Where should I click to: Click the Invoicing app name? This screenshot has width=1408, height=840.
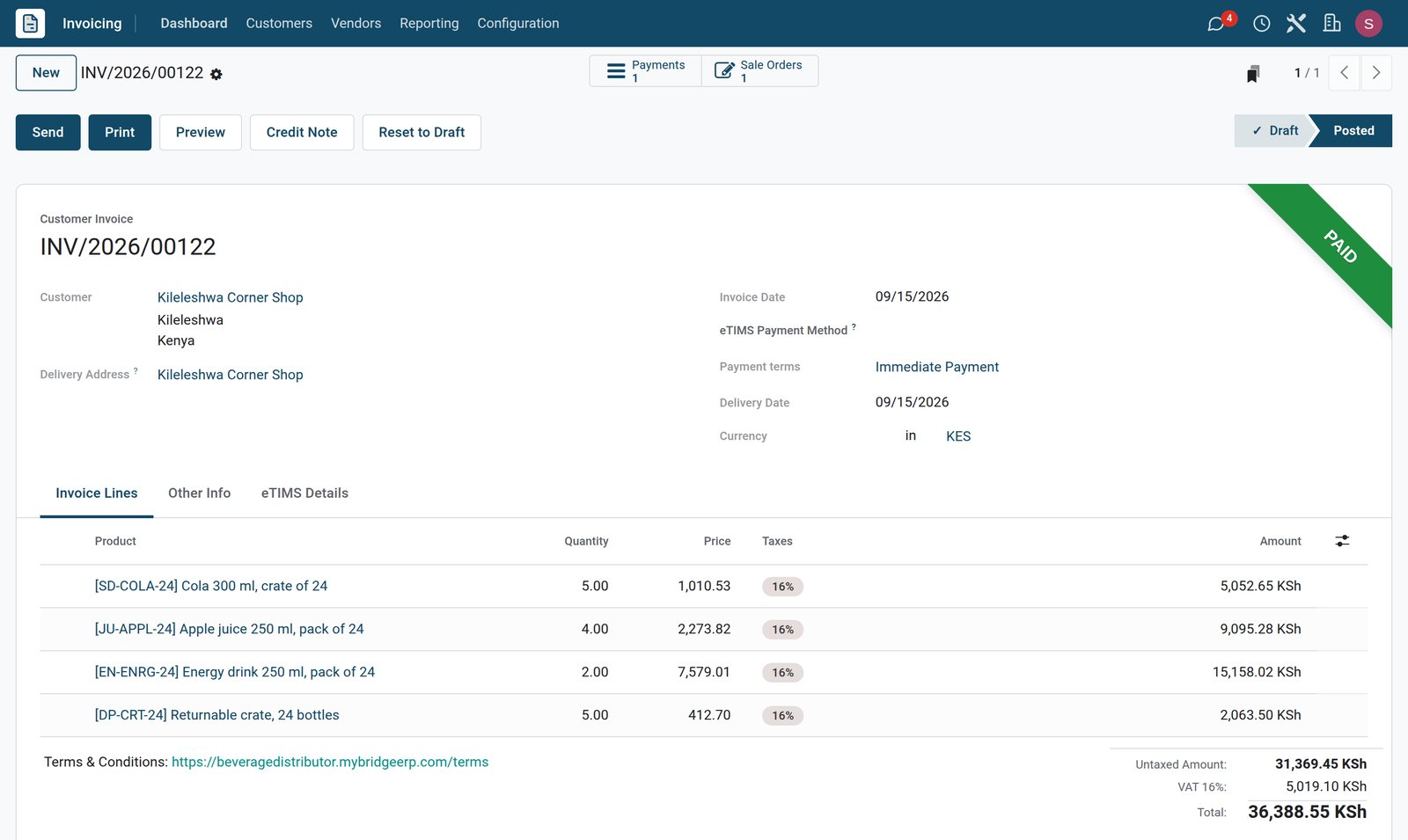click(92, 24)
